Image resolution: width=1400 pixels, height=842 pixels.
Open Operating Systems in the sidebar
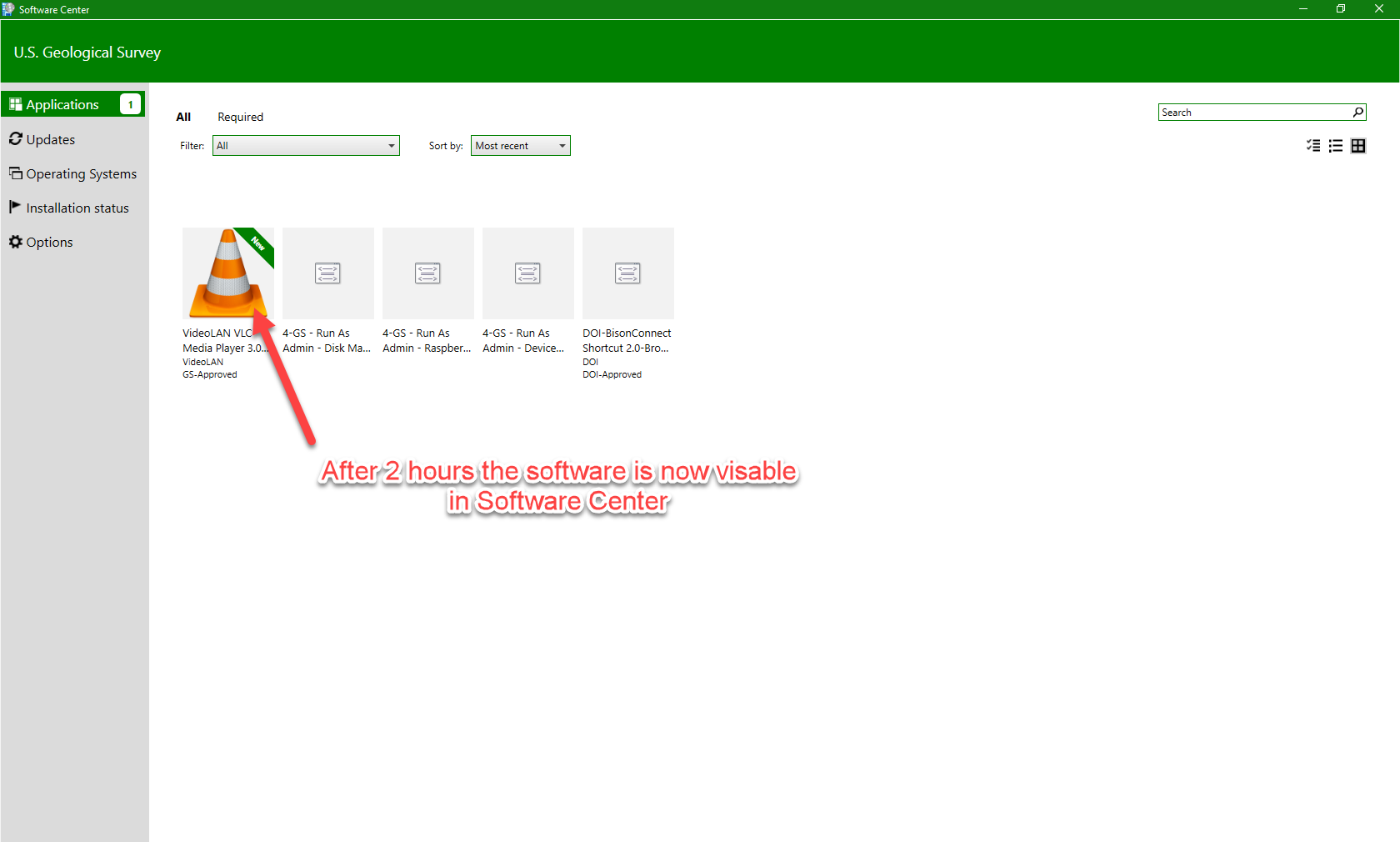point(73,173)
